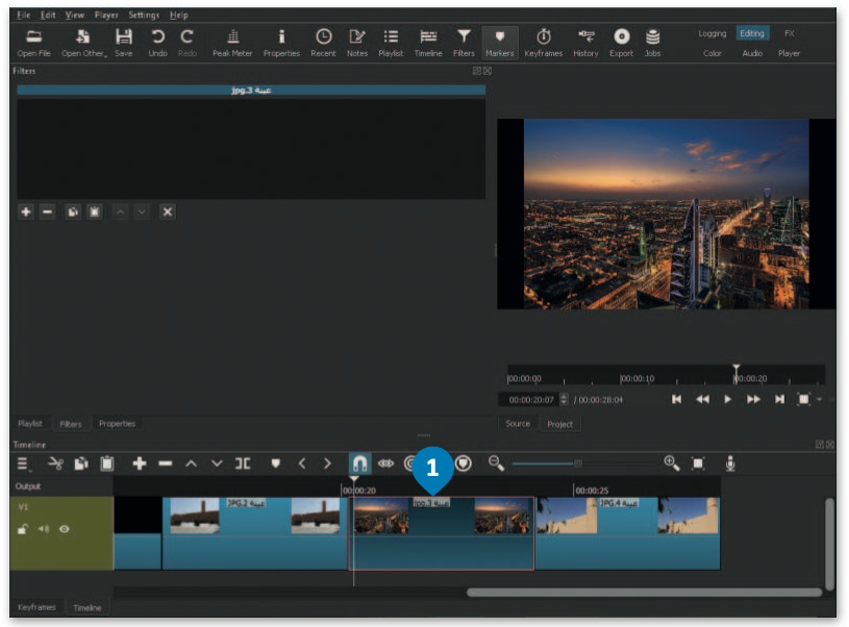Open the Player menu

point(106,15)
